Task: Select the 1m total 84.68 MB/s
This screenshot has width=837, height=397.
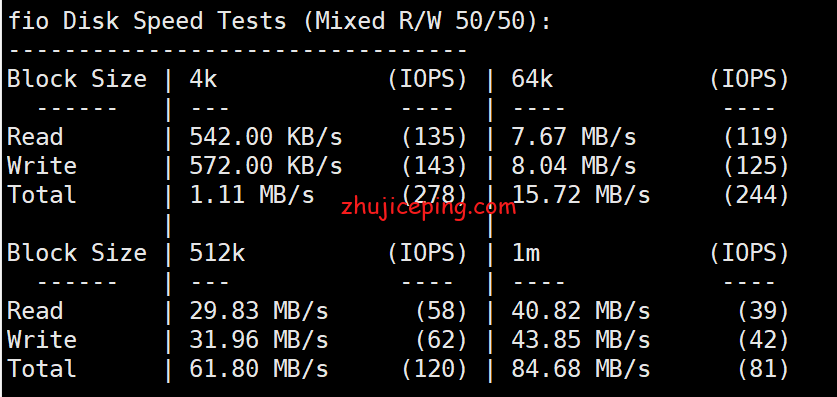Action: click(x=581, y=369)
